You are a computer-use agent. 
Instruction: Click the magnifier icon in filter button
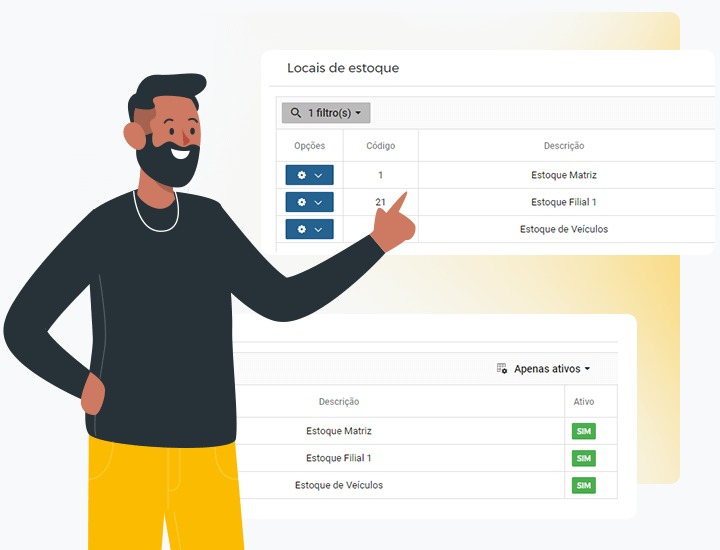296,112
